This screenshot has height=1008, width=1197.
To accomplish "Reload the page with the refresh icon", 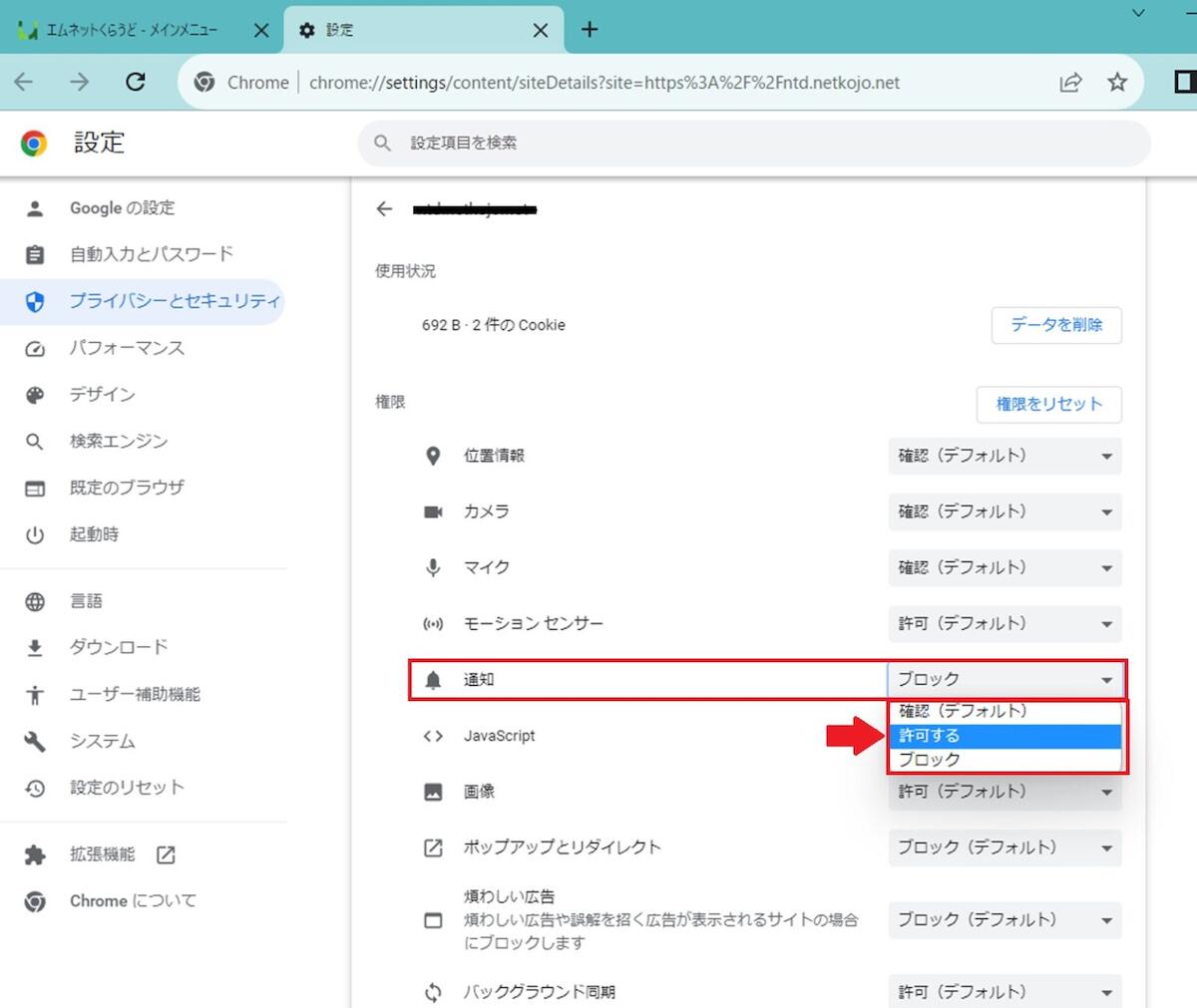I will pos(136,82).
